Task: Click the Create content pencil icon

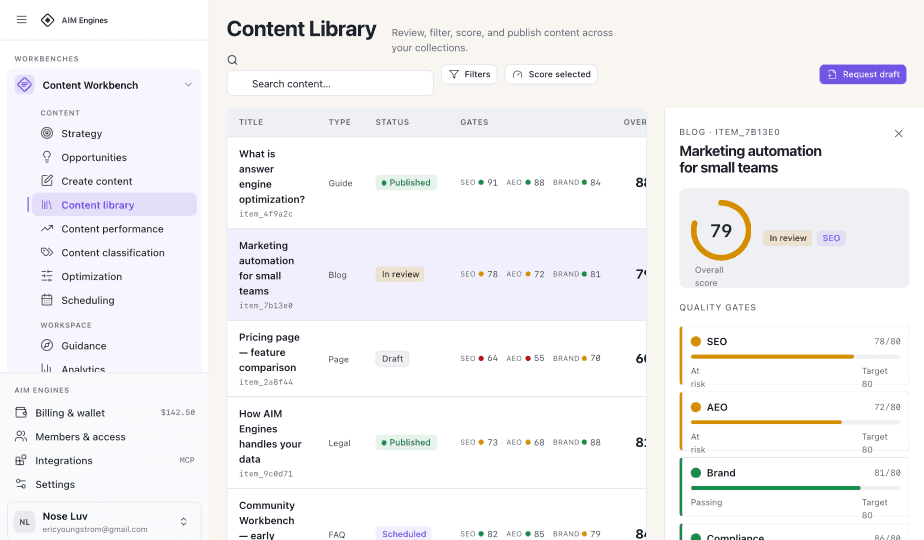Action: tap(47, 180)
